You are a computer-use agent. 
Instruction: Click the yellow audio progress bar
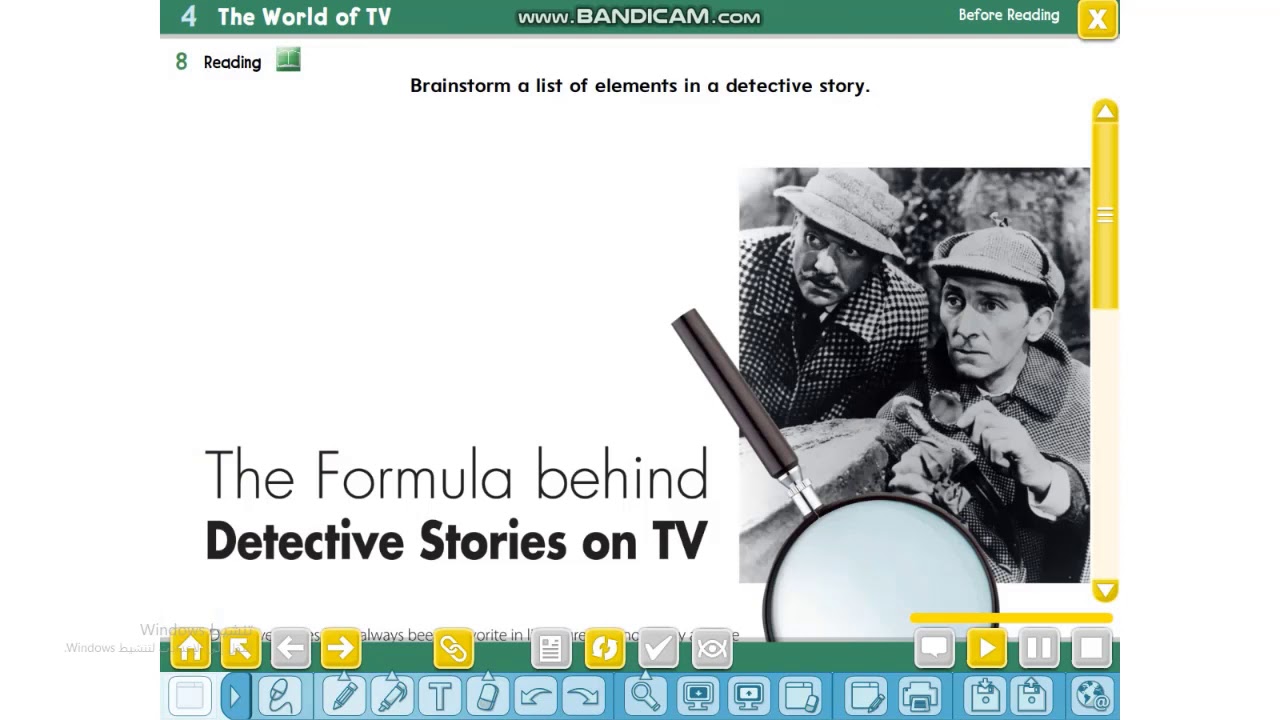1011,618
